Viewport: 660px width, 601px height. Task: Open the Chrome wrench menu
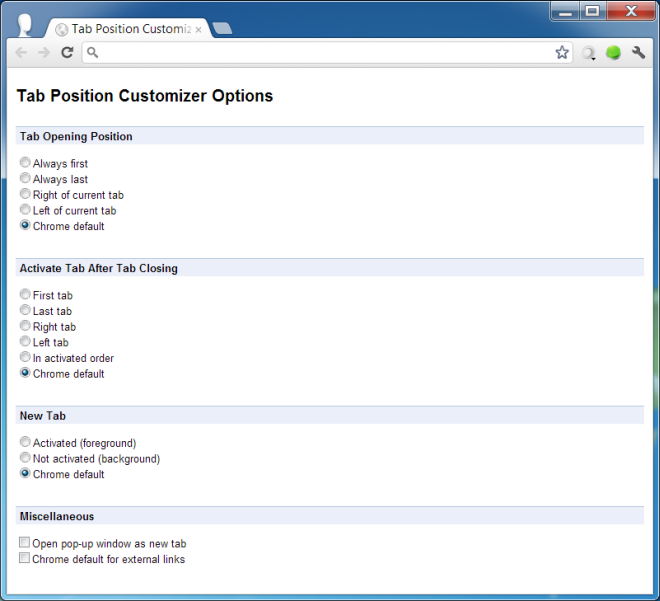click(638, 52)
